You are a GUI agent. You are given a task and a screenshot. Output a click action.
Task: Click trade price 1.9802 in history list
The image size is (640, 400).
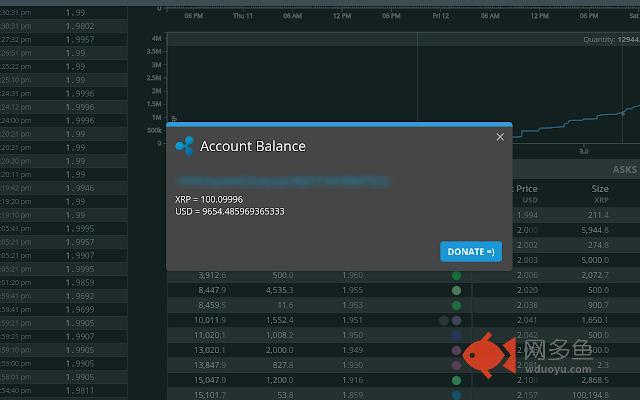click(80, 26)
